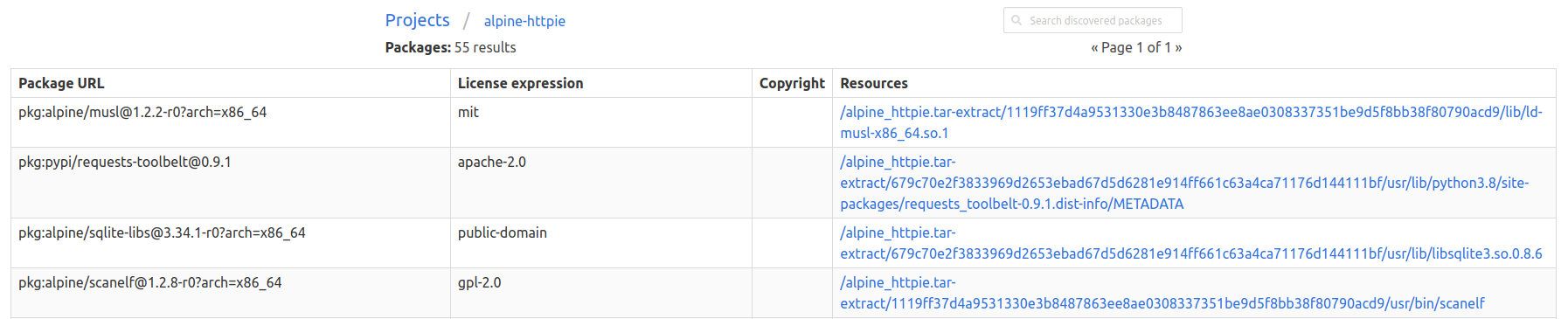Click the Copyright column header
This screenshot has width=1568, height=319.
792,83
